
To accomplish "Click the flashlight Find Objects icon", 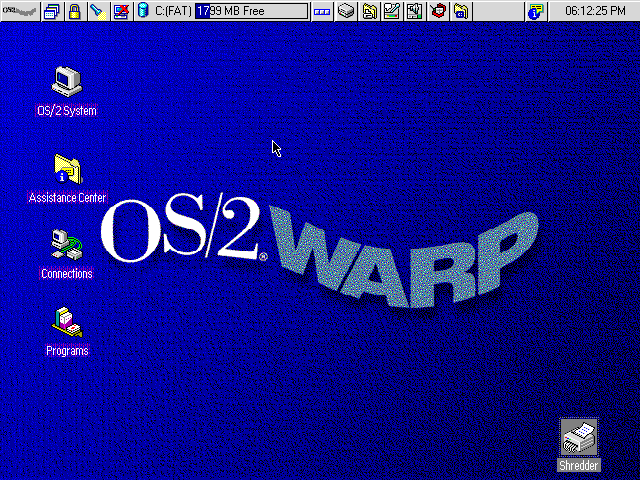I will point(96,11).
